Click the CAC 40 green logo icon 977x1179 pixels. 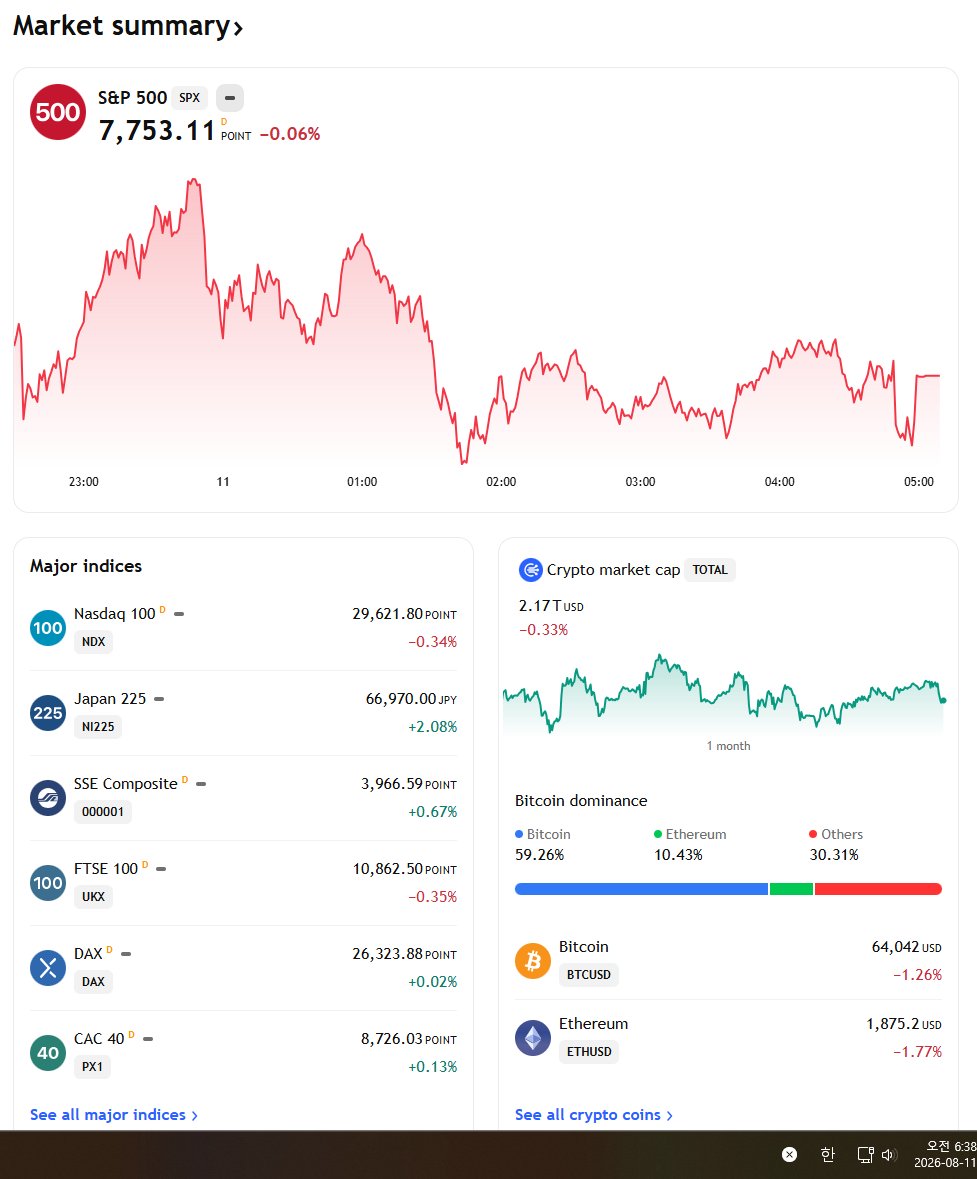coord(48,1053)
